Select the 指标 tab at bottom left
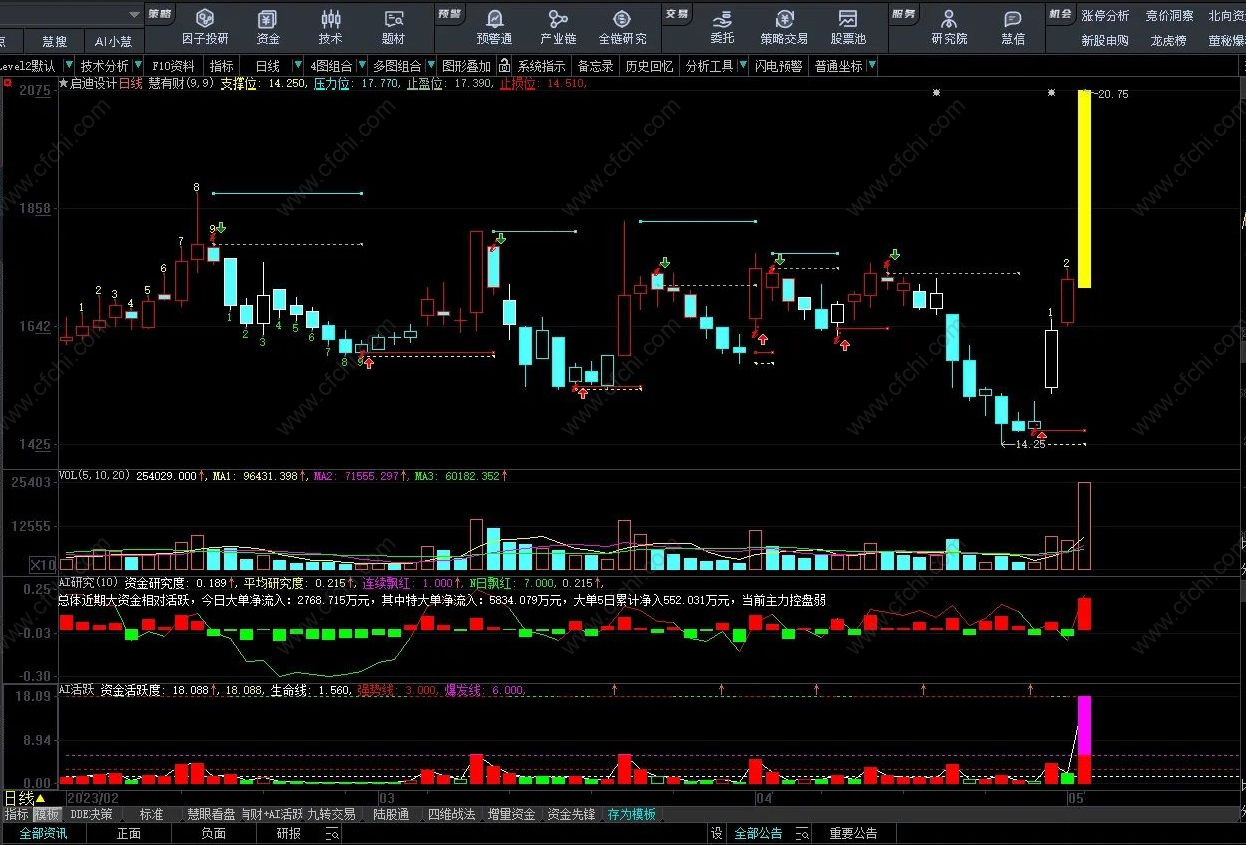This screenshot has height=845, width=1246. [16, 815]
